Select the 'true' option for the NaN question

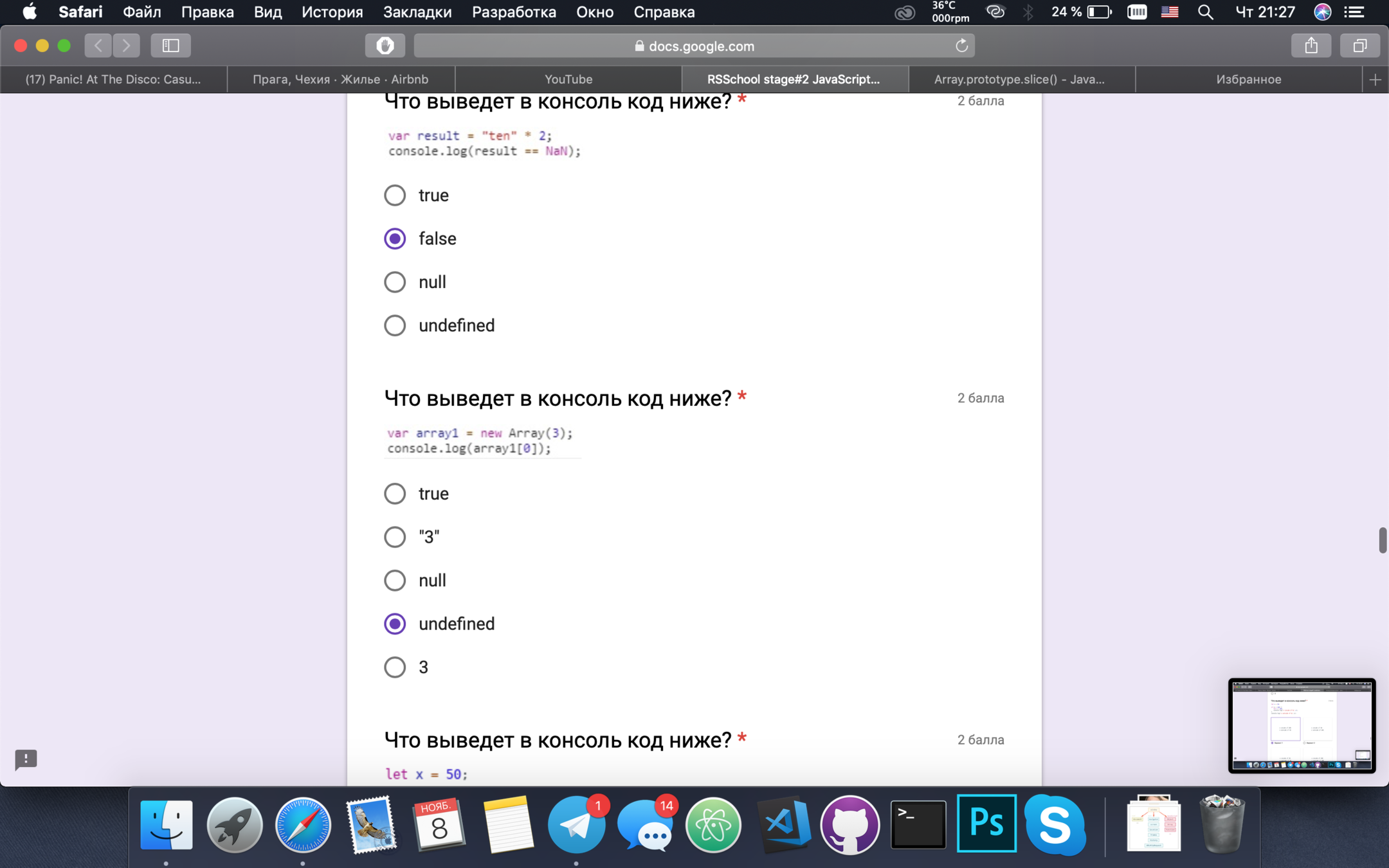pyautogui.click(x=395, y=195)
